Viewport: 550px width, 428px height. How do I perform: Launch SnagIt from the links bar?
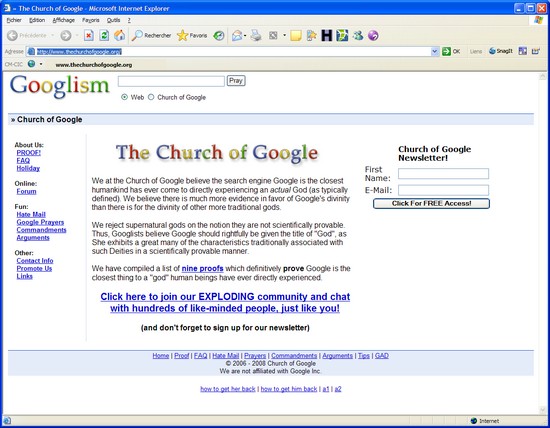501,51
